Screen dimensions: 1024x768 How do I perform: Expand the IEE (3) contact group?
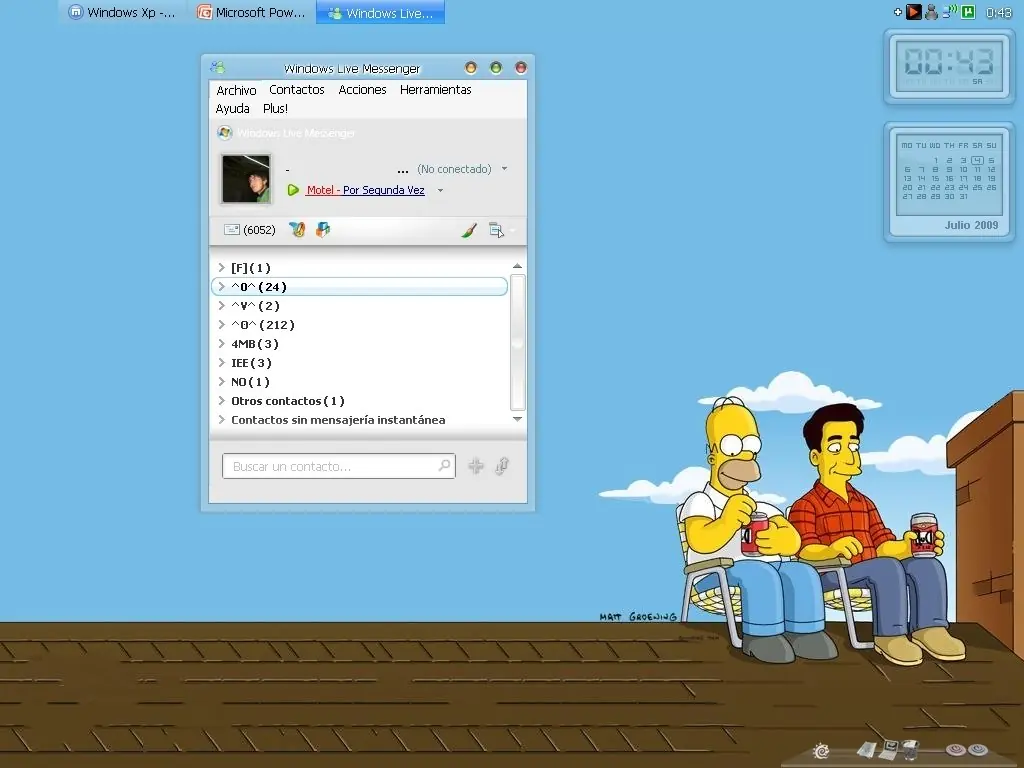point(221,362)
